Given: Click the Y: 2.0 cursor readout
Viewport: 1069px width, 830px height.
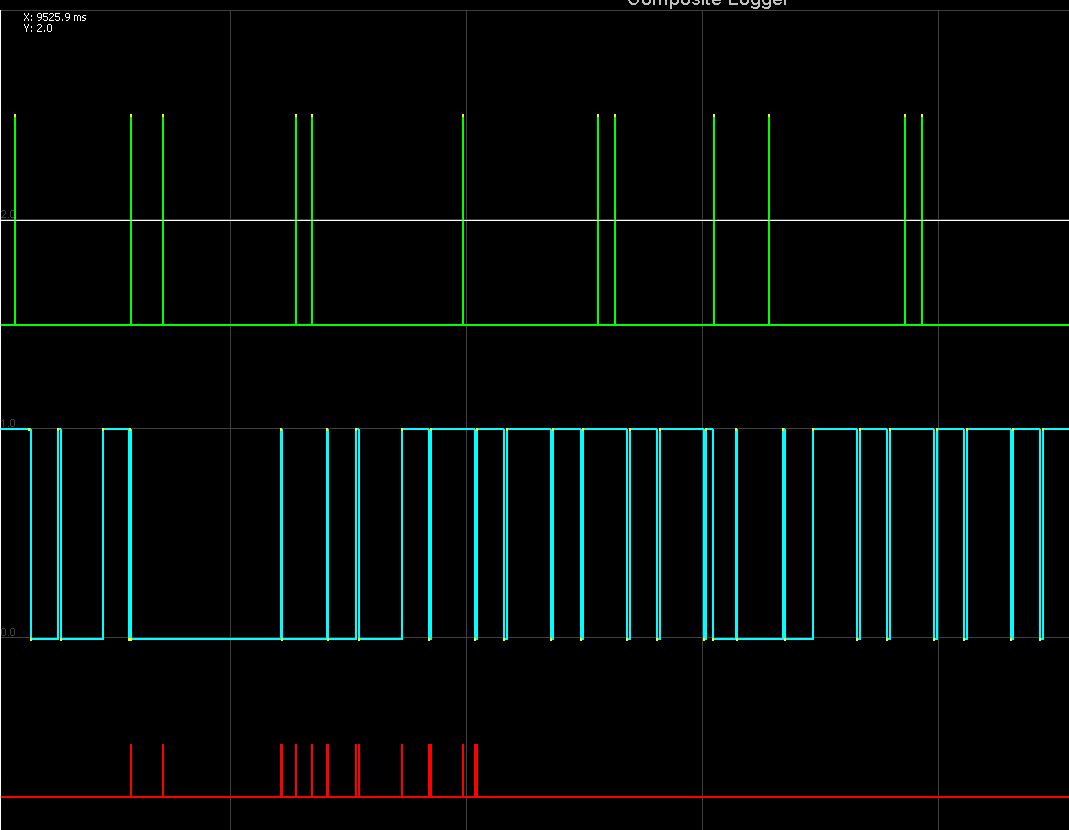Looking at the screenshot, I should (x=37, y=29).
